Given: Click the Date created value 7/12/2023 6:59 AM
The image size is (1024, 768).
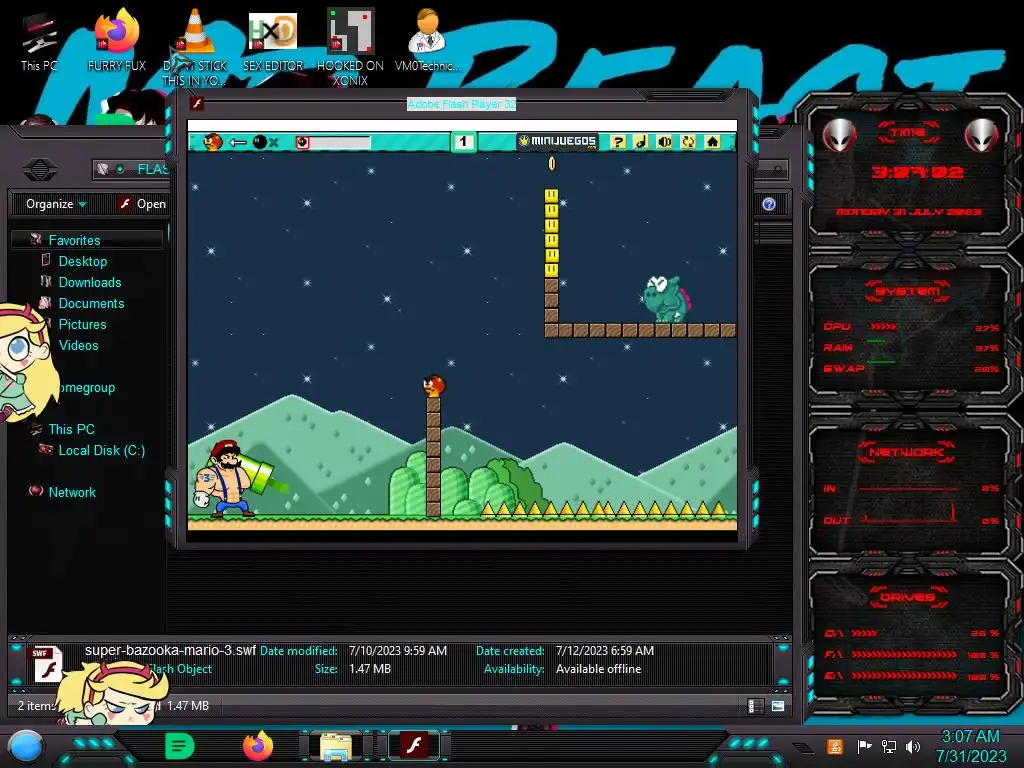Looking at the screenshot, I should 605,651.
